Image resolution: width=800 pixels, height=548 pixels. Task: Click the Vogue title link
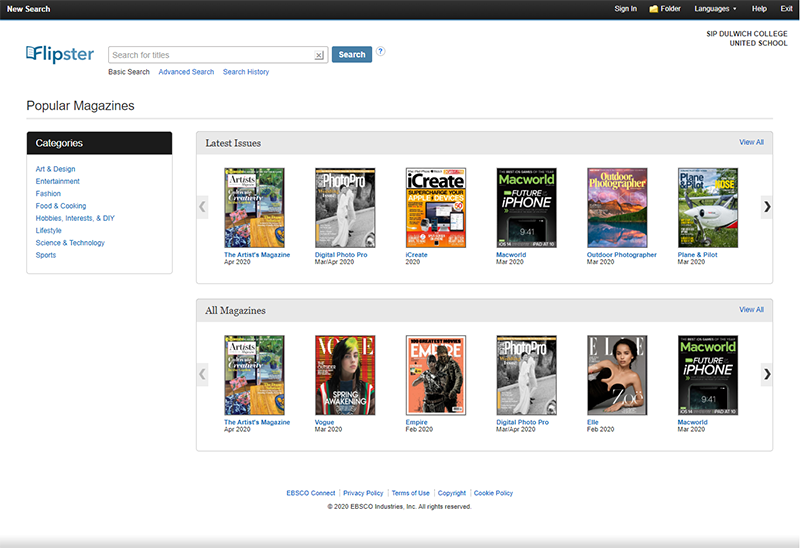click(x=324, y=422)
